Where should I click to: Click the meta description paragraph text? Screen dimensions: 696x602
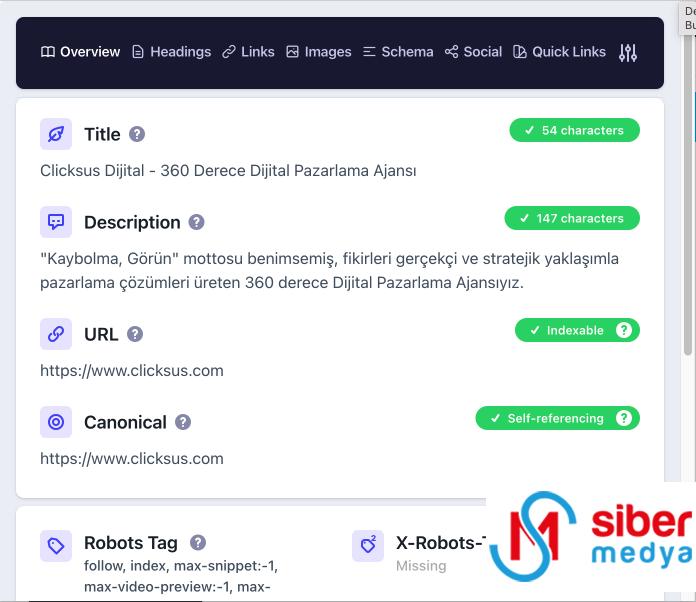point(329,270)
